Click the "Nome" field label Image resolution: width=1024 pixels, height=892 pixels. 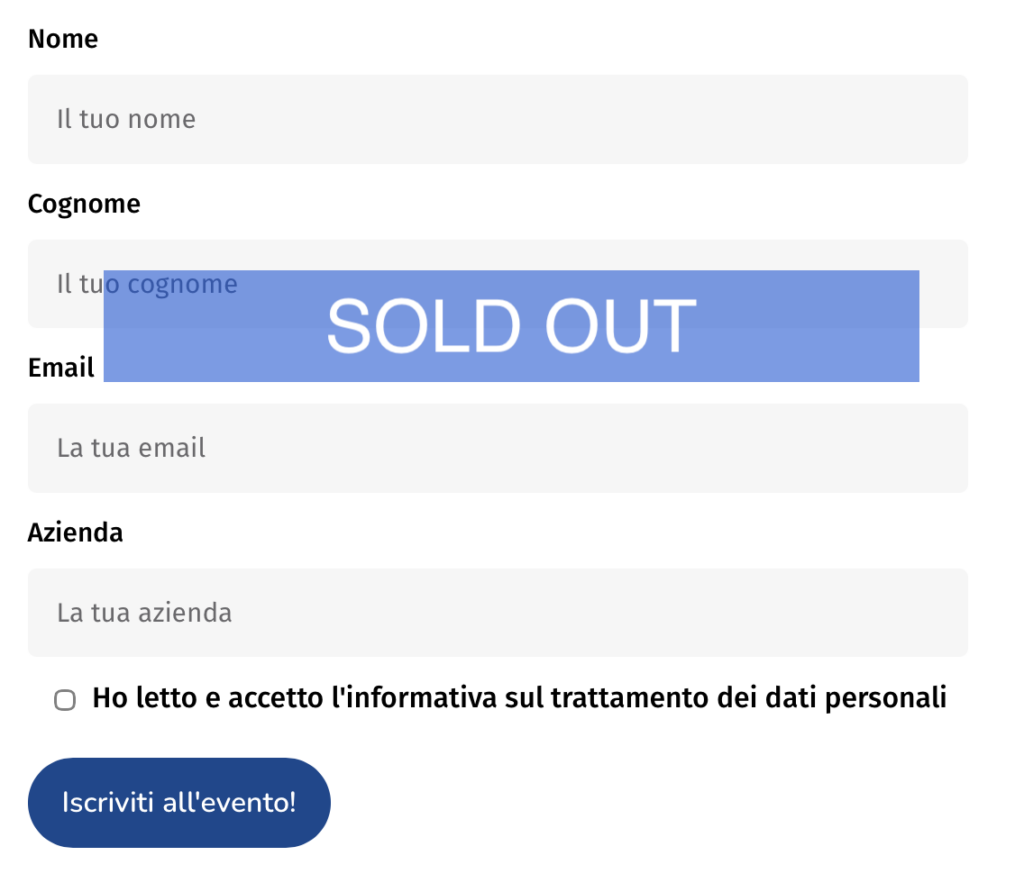click(x=63, y=39)
